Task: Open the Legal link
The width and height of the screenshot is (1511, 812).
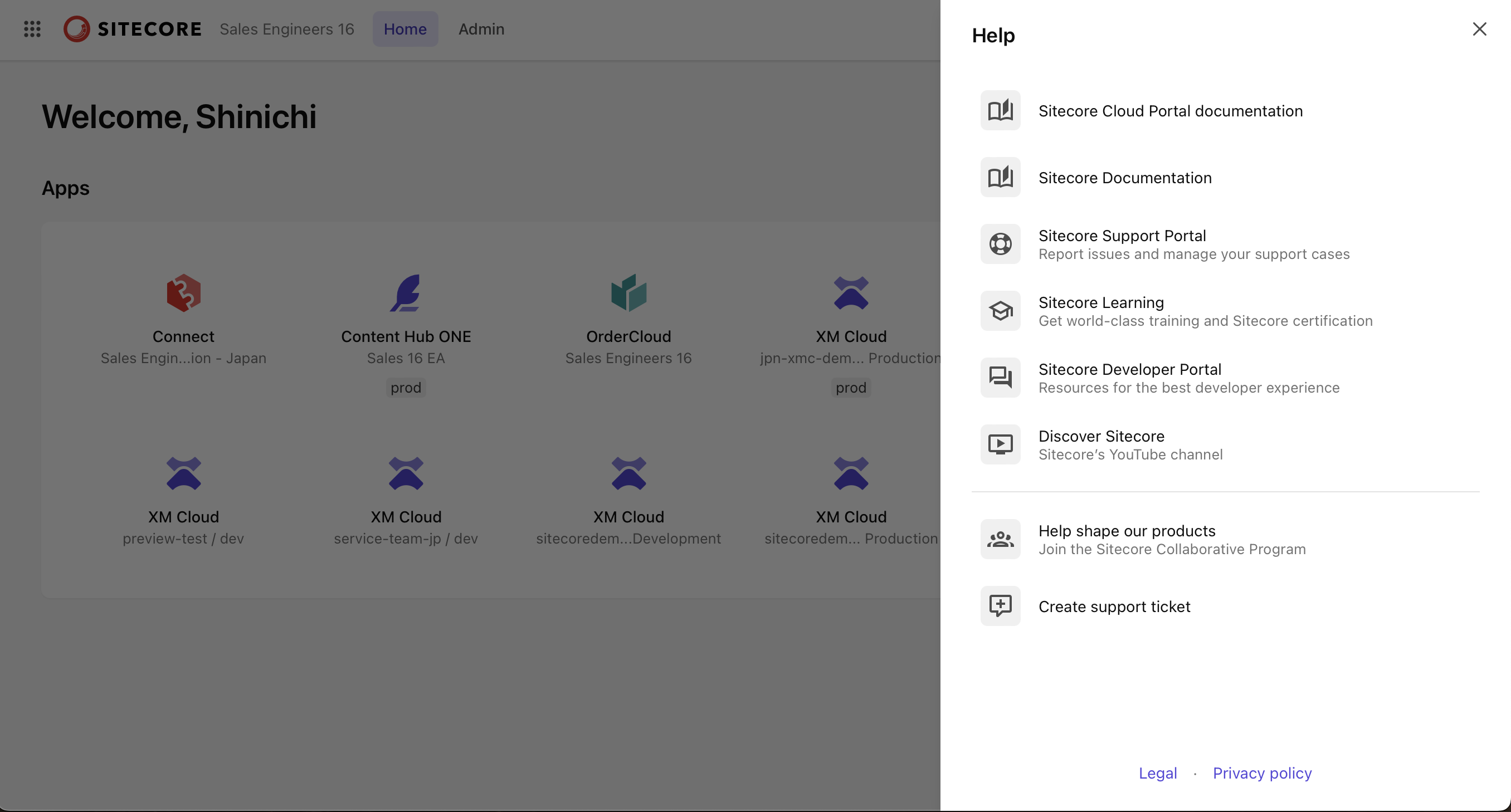Action: click(x=1158, y=772)
